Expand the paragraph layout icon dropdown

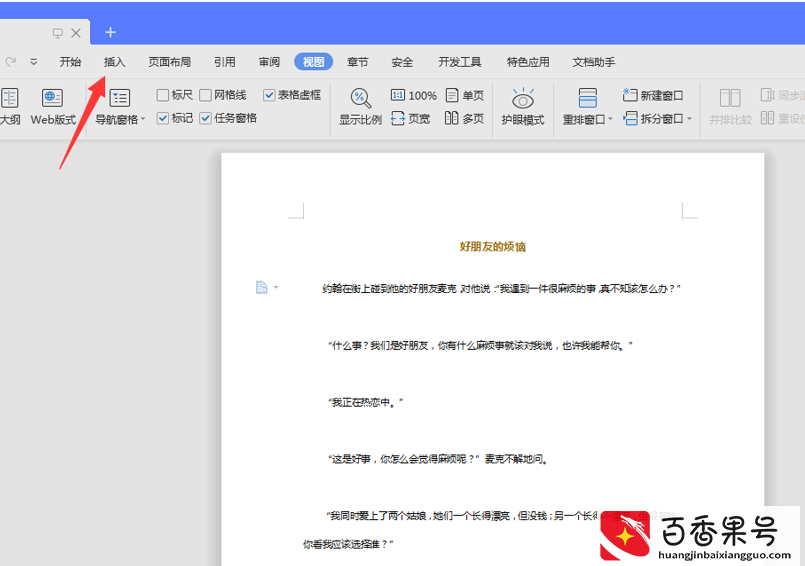click(x=276, y=287)
